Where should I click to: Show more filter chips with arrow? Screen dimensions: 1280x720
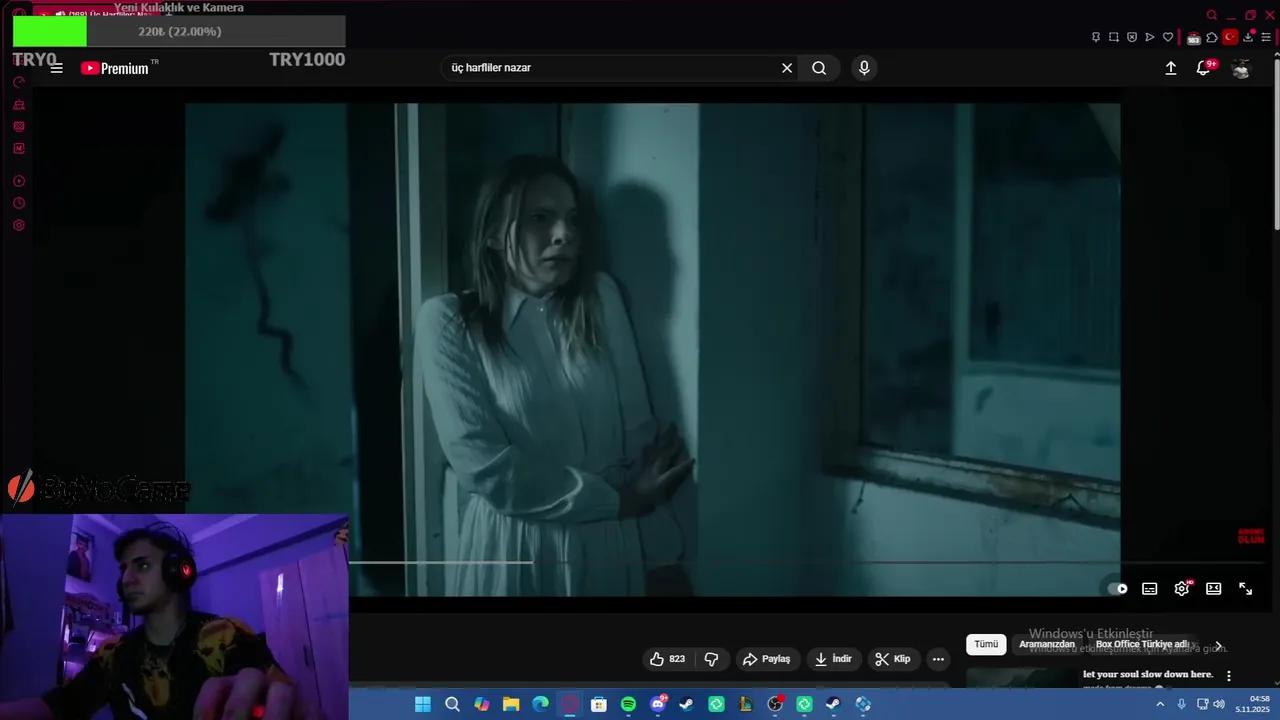[x=1218, y=646]
